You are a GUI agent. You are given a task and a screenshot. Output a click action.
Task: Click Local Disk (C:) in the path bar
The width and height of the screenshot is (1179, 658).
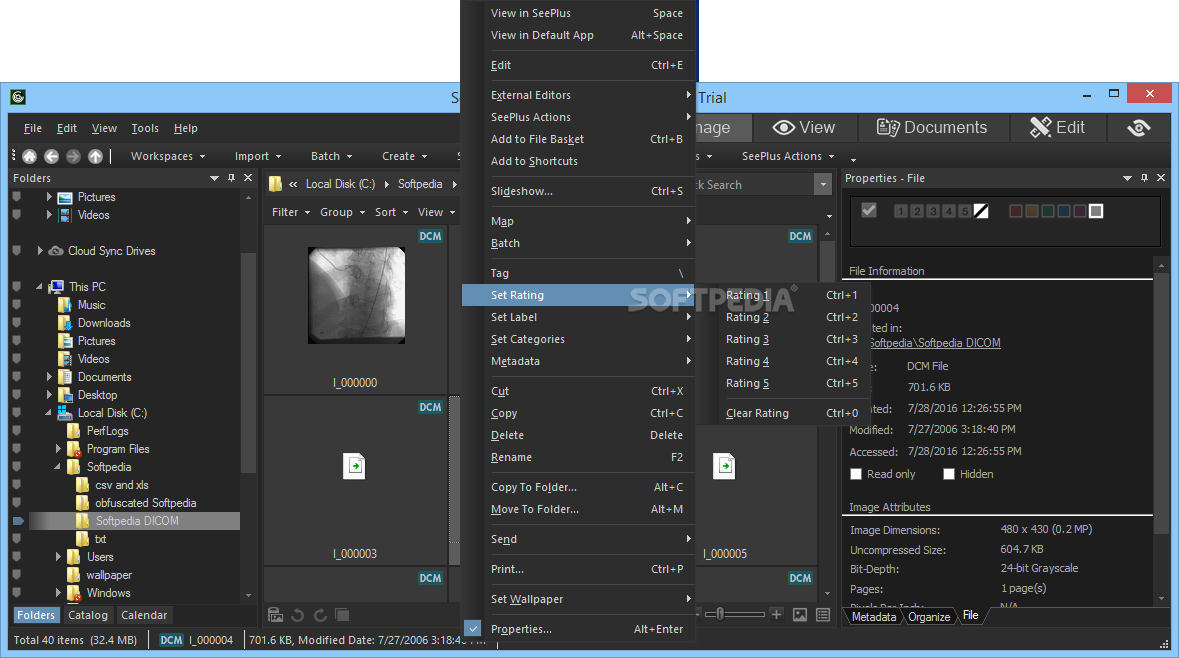tap(340, 183)
